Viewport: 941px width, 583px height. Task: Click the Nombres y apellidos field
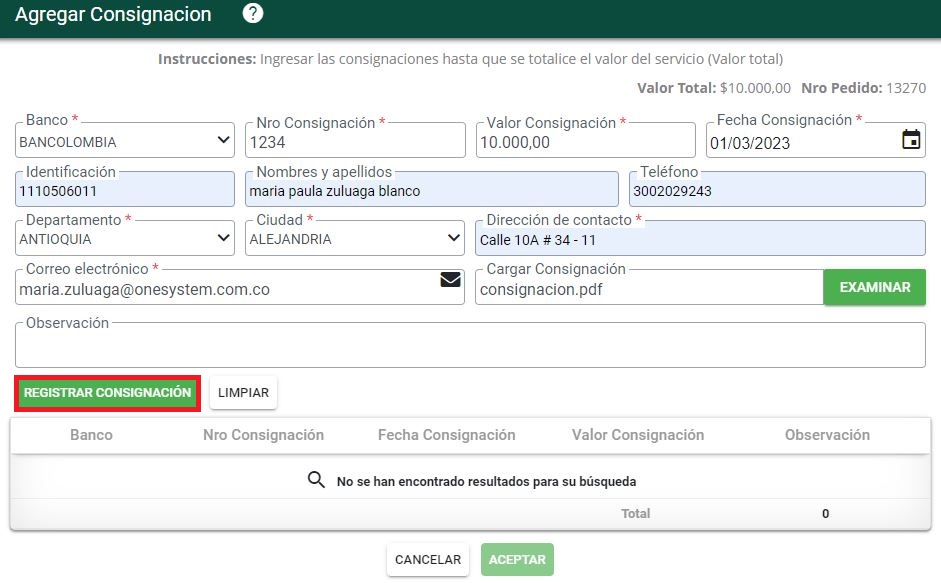[x=431, y=189]
